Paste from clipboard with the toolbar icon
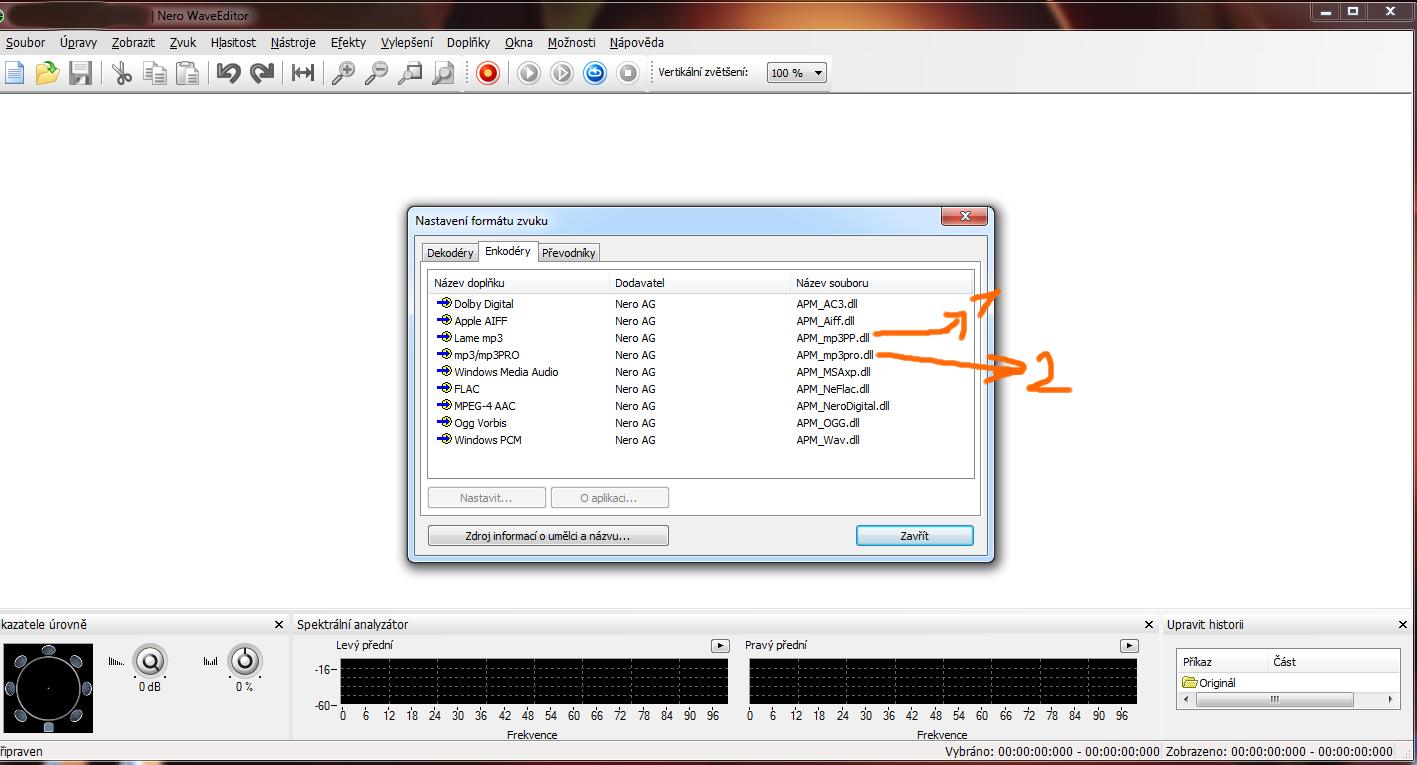Viewport: 1417px width, 765px height. [187, 73]
